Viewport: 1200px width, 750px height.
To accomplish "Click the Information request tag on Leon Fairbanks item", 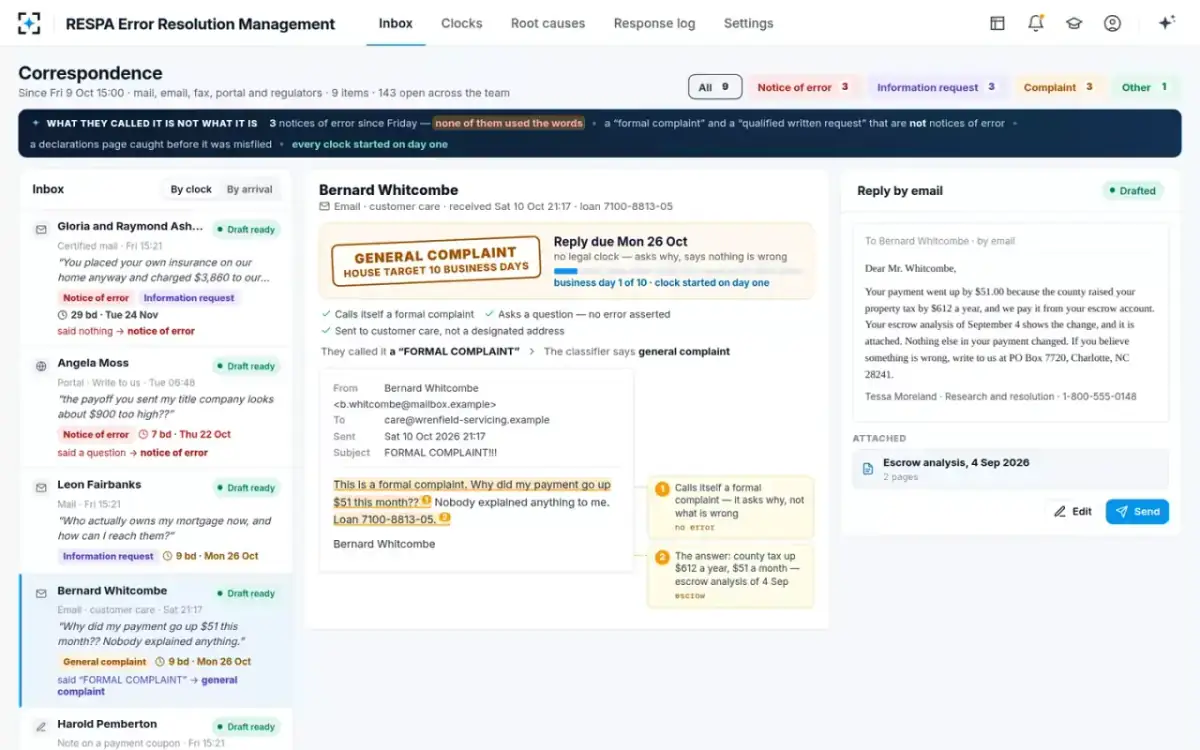I will click(x=108, y=556).
